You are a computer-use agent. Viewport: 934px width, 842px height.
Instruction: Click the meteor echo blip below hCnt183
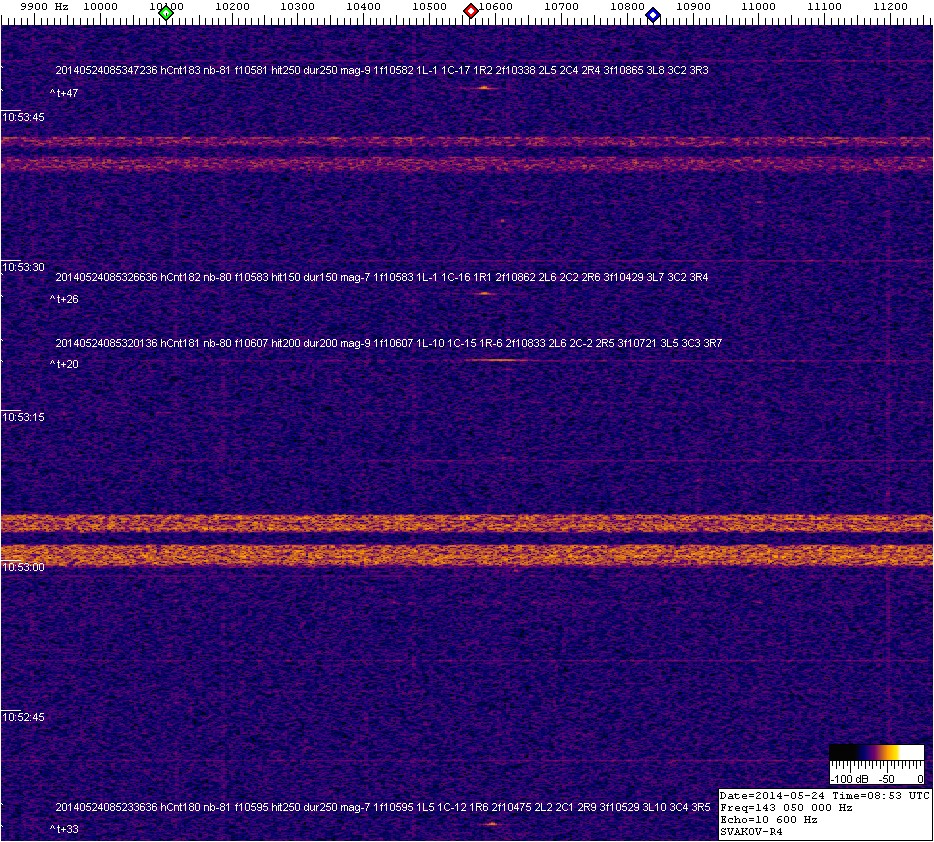[x=485, y=88]
